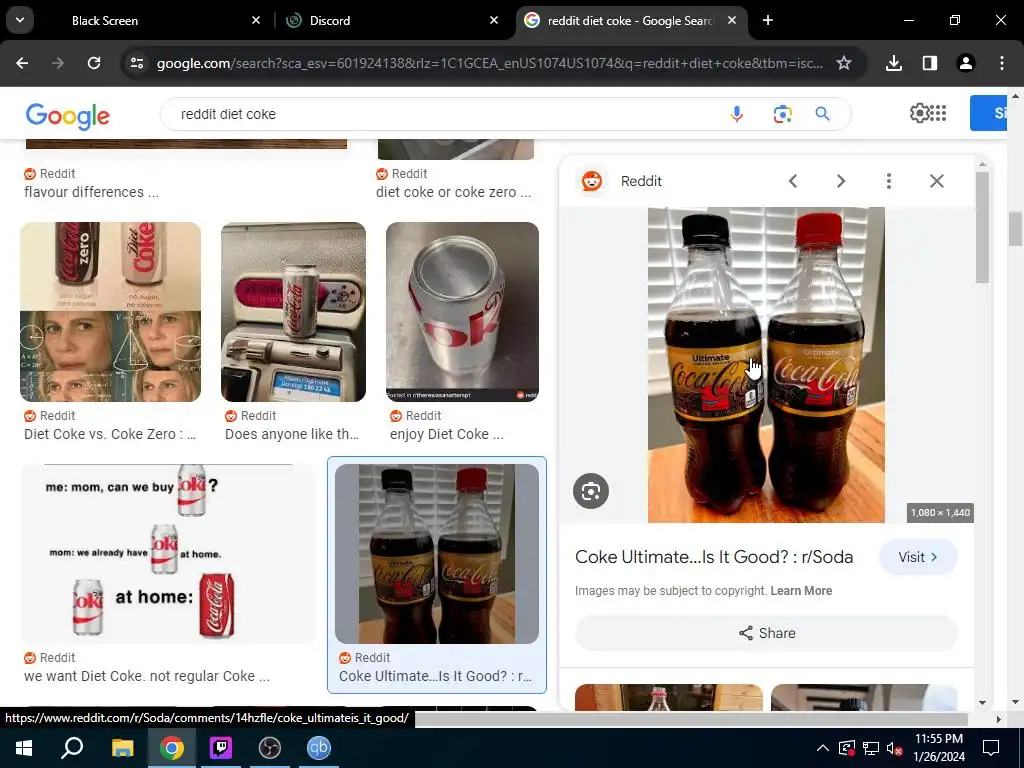The width and height of the screenshot is (1024, 768).
Task: Open the Coke can on machine image
Action: 293,312
